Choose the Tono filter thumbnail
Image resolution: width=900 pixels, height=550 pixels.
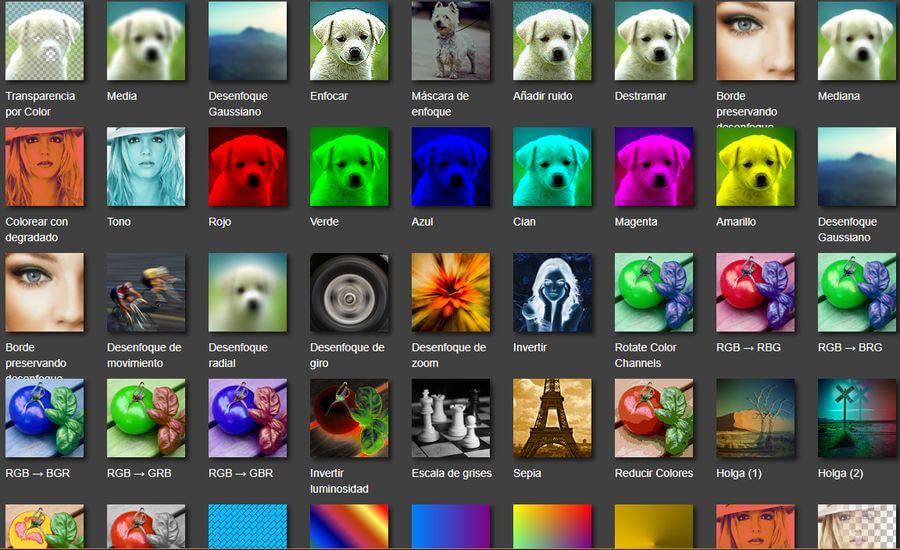(x=146, y=166)
